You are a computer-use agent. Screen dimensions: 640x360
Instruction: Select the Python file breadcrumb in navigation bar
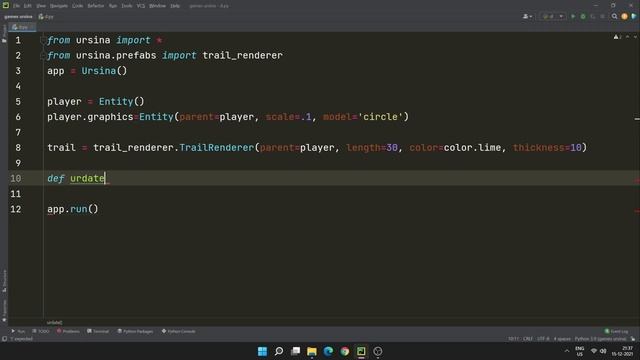tap(46, 17)
